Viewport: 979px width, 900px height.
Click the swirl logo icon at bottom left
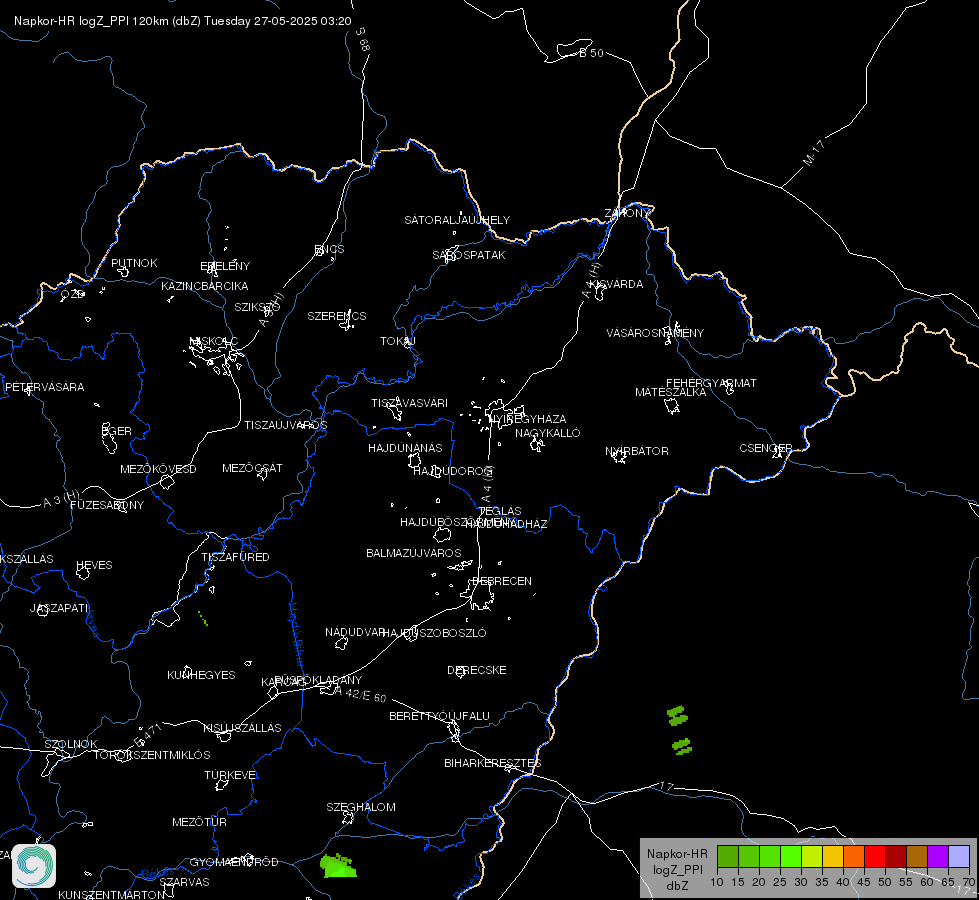pos(34,866)
